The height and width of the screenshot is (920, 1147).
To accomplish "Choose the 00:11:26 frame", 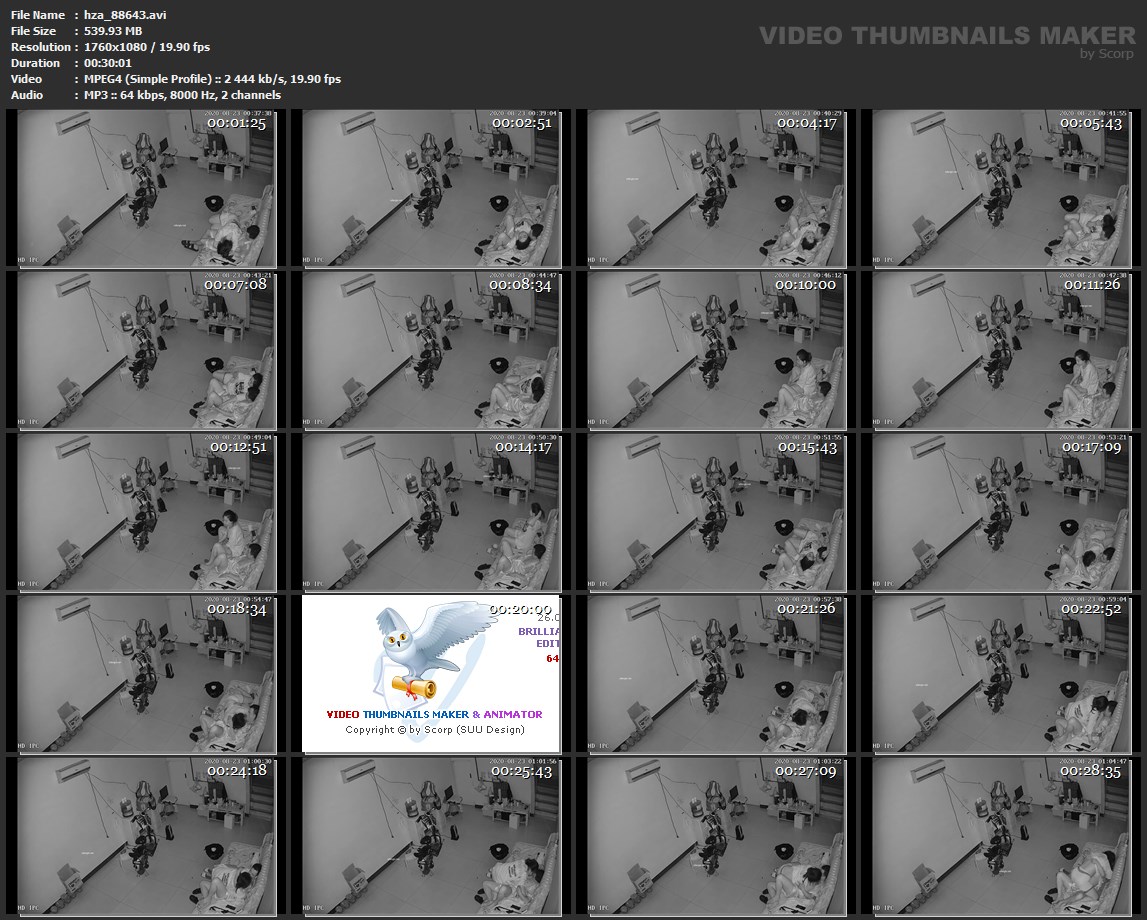I will (x=1001, y=350).
